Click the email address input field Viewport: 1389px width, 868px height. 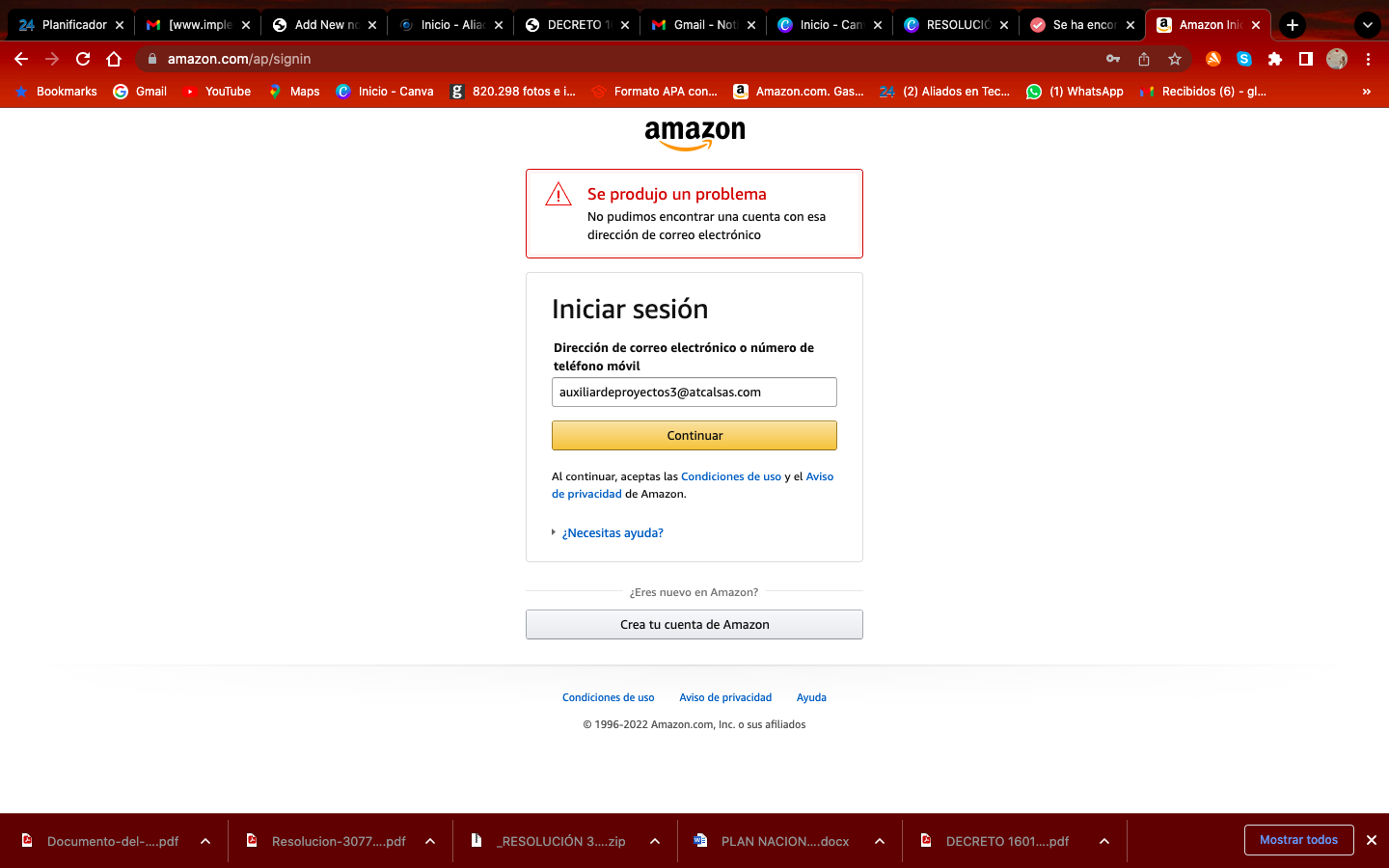694,392
